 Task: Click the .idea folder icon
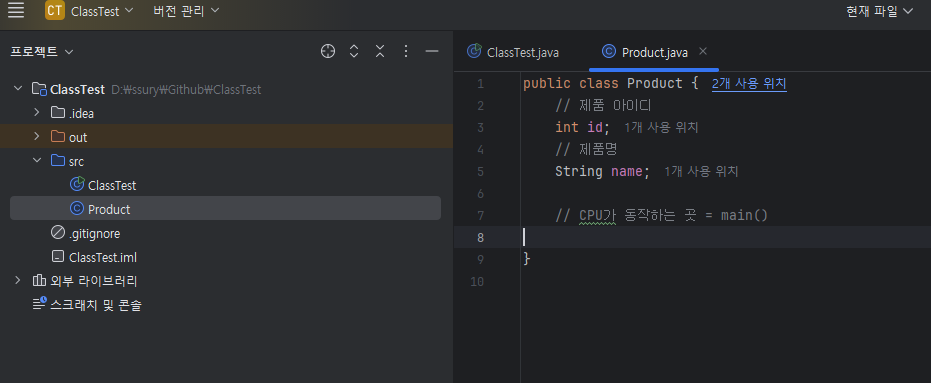58,113
